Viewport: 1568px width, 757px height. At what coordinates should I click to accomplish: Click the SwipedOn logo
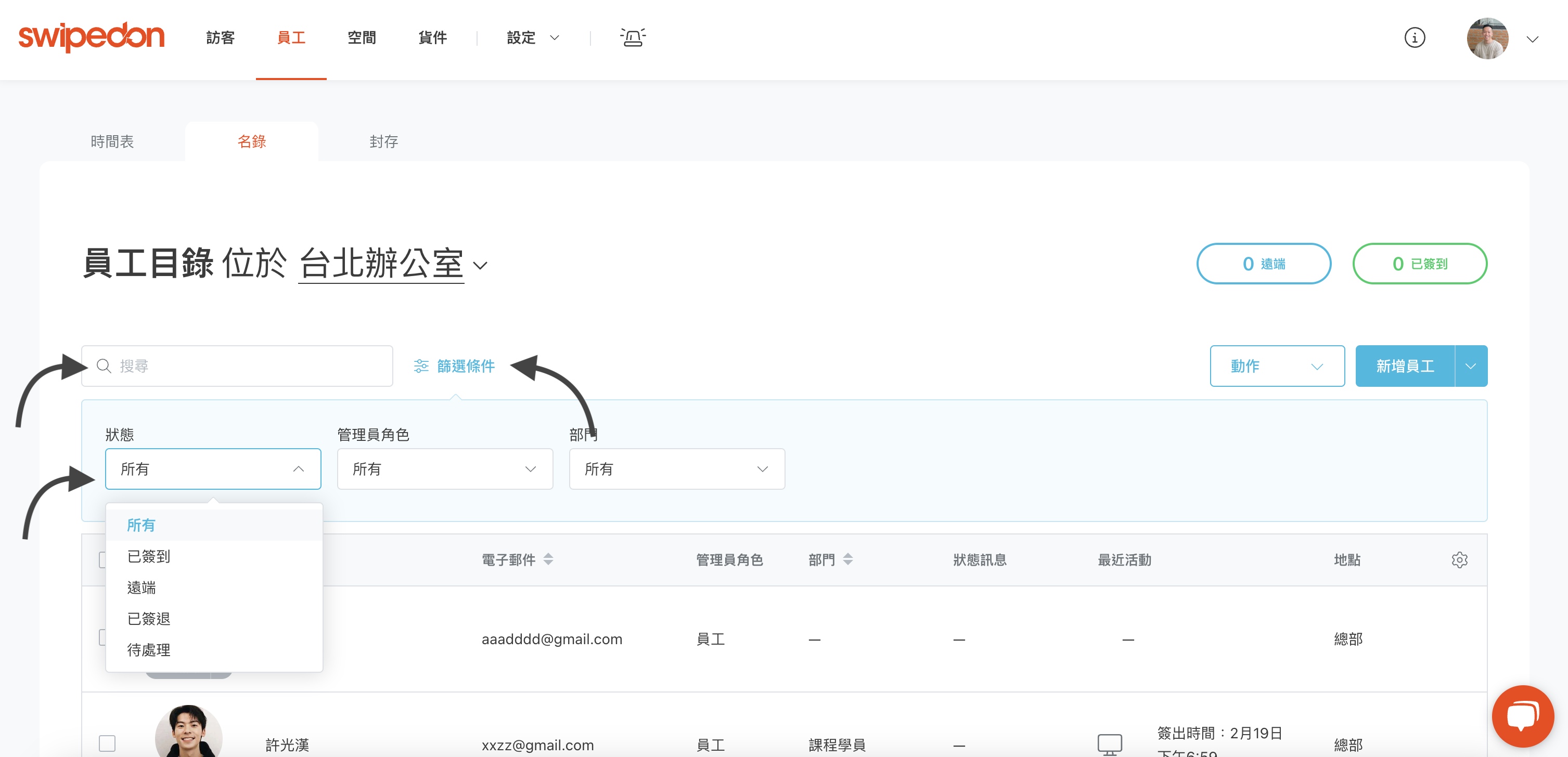pos(92,37)
